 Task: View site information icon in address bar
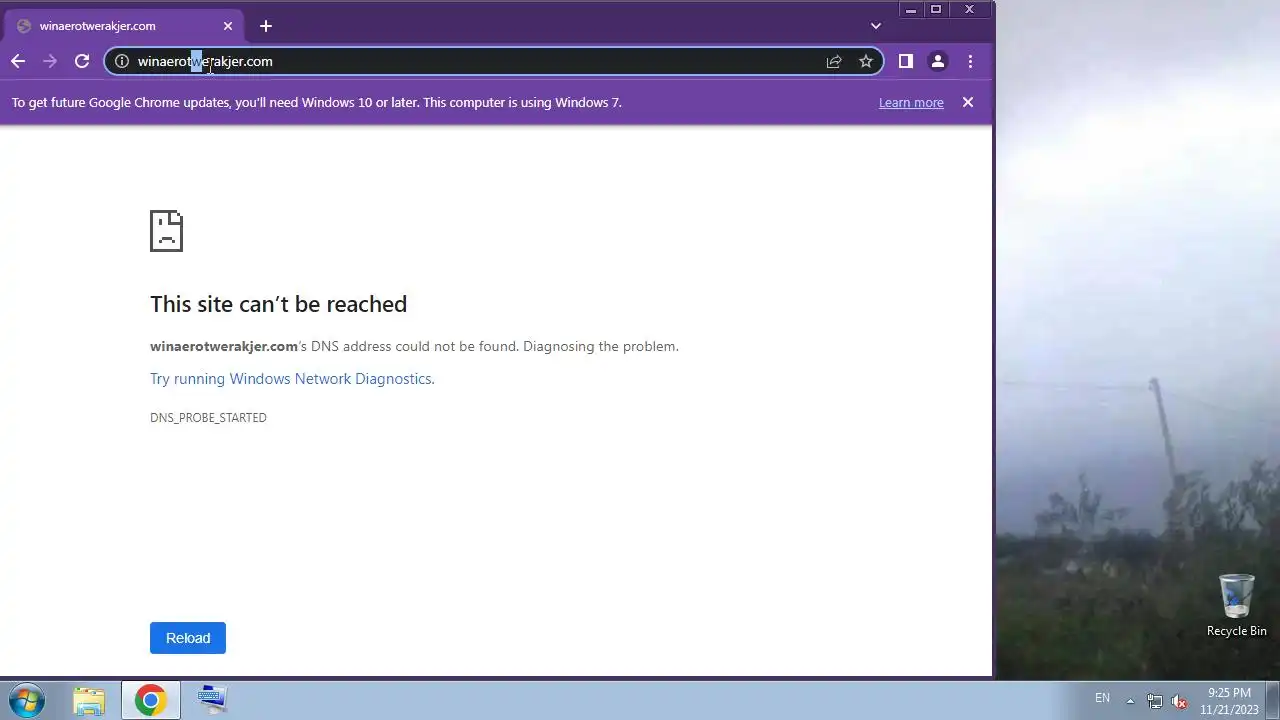click(122, 61)
